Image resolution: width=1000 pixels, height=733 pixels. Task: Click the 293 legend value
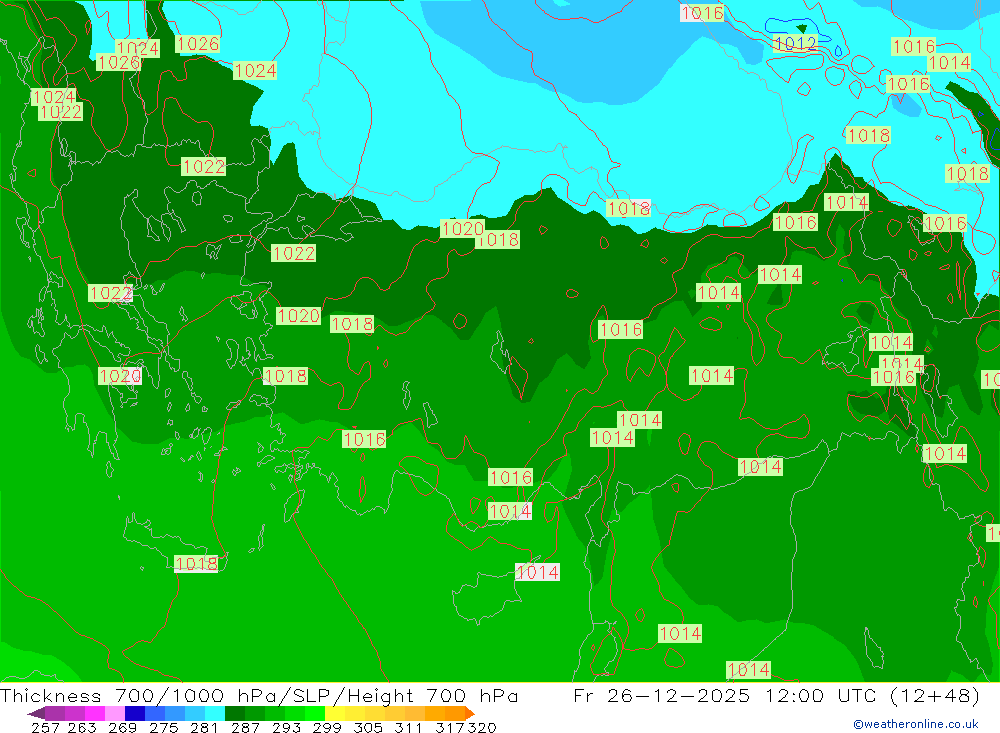286,727
